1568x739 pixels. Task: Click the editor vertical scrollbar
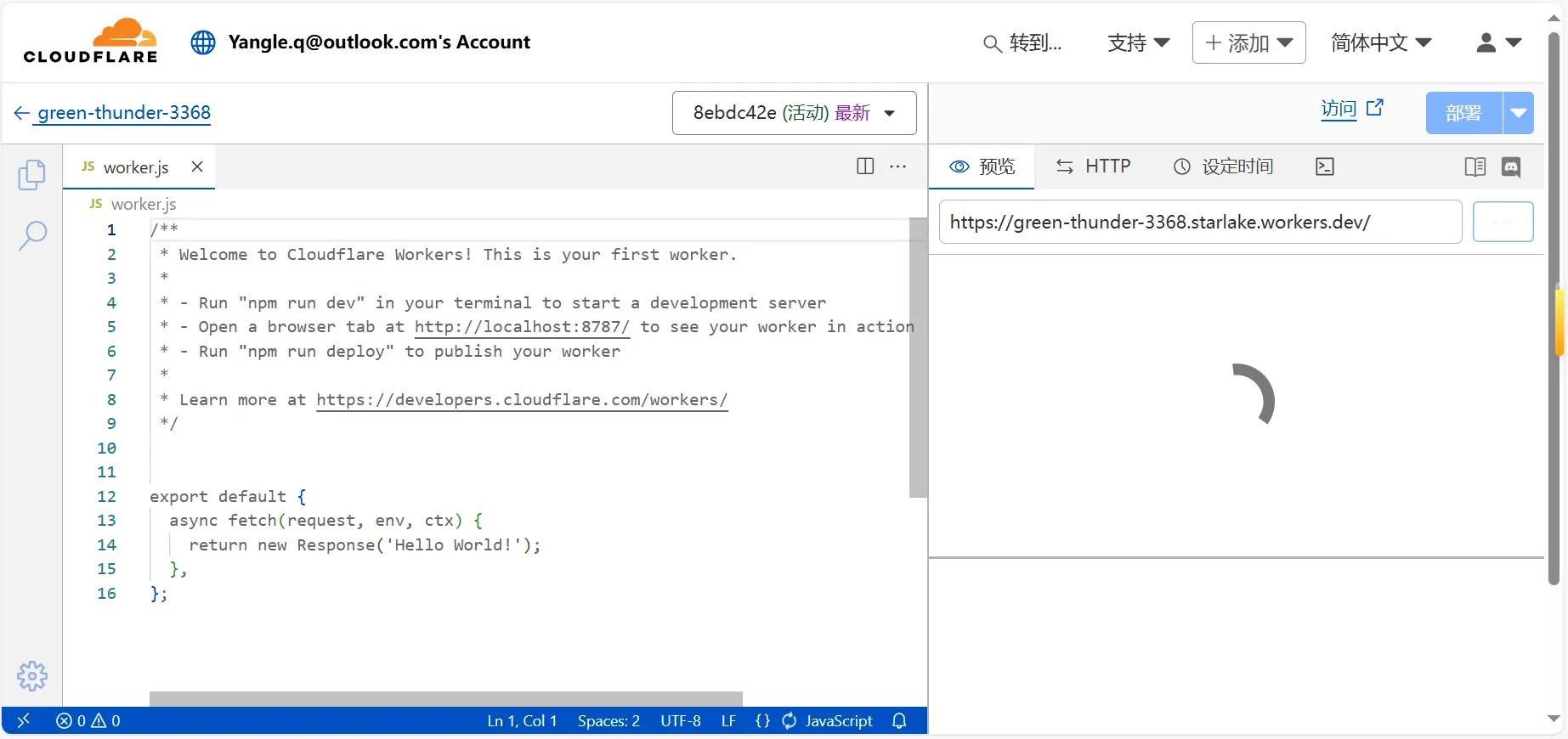pyautogui.click(x=918, y=357)
